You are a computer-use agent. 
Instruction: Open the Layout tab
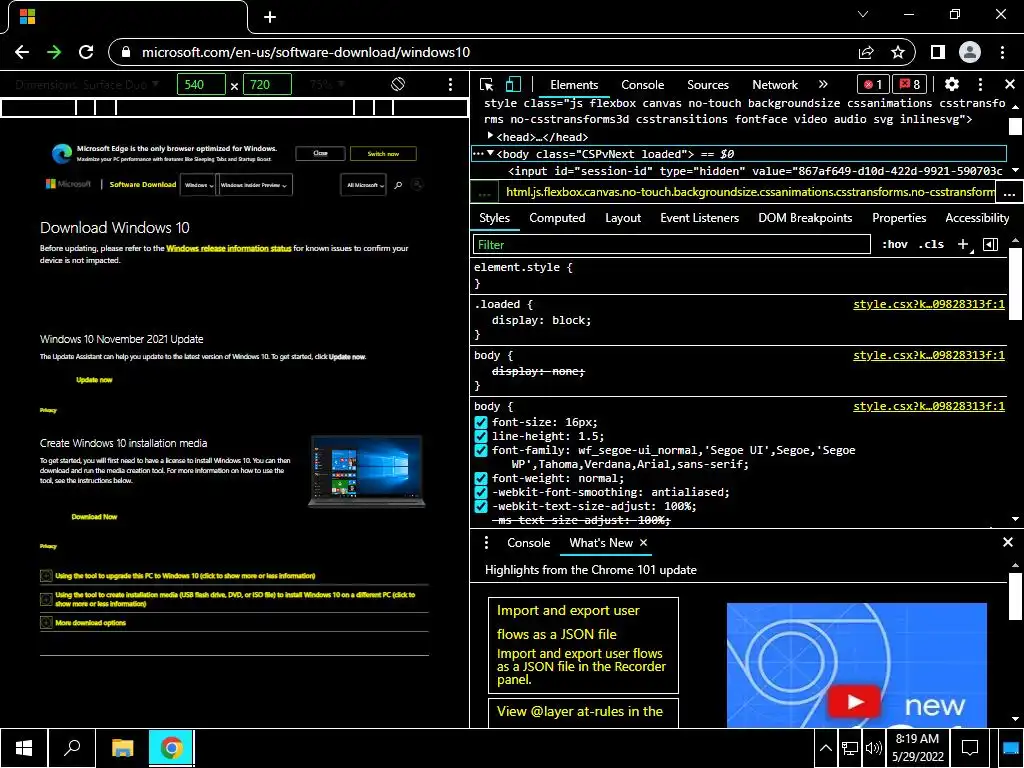click(623, 218)
